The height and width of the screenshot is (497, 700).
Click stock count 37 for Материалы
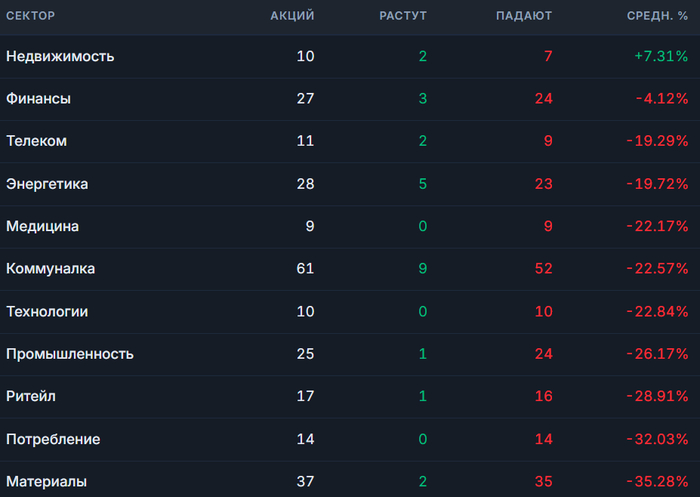pyautogui.click(x=305, y=482)
